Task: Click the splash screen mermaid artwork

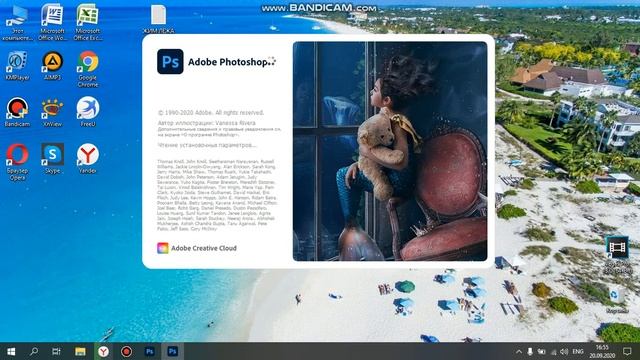Action: tap(390, 151)
